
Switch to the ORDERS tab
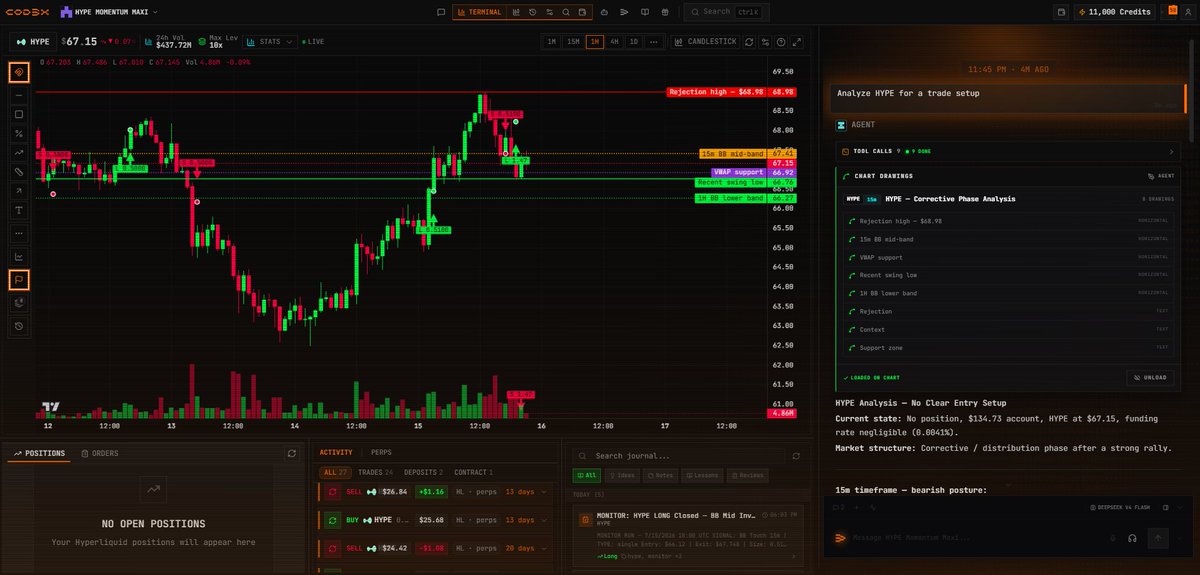point(101,453)
